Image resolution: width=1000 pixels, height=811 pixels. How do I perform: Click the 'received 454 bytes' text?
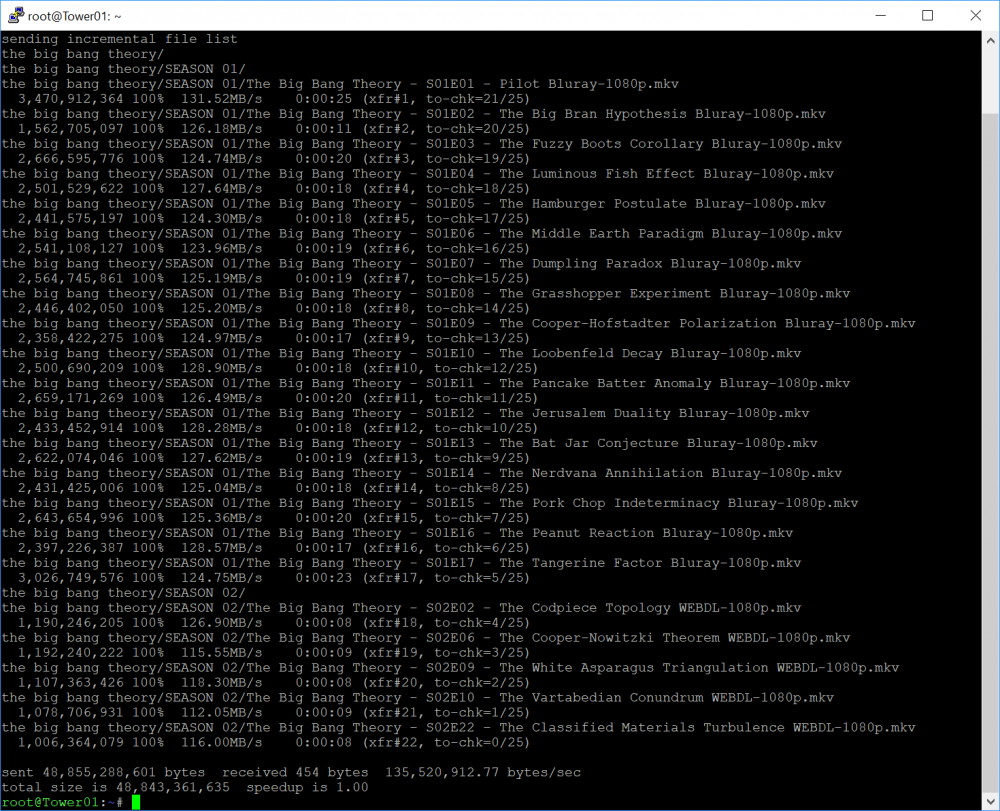(x=295, y=773)
